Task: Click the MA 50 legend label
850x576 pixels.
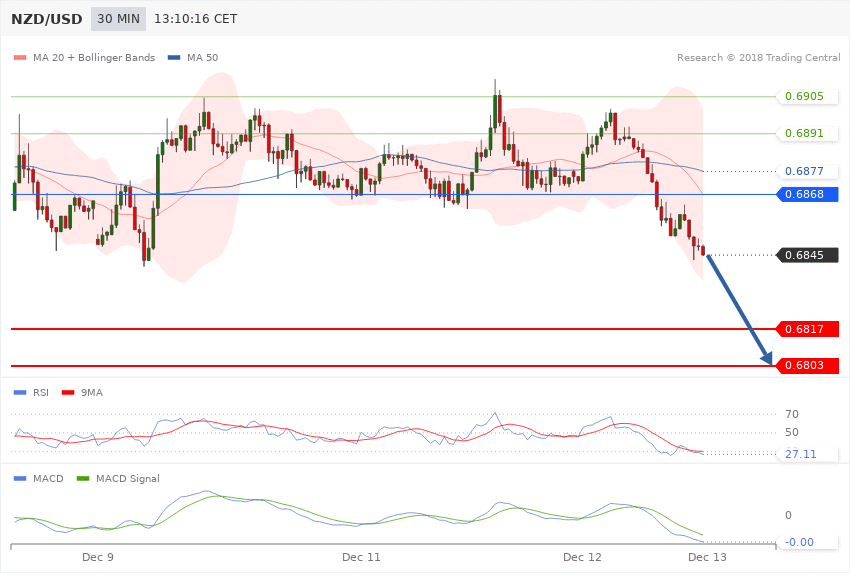Action: [x=202, y=57]
